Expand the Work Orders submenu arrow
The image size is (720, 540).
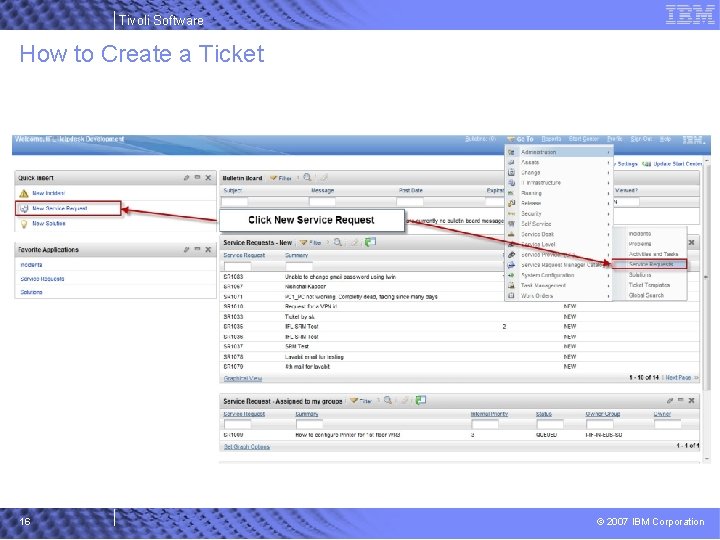[608, 296]
